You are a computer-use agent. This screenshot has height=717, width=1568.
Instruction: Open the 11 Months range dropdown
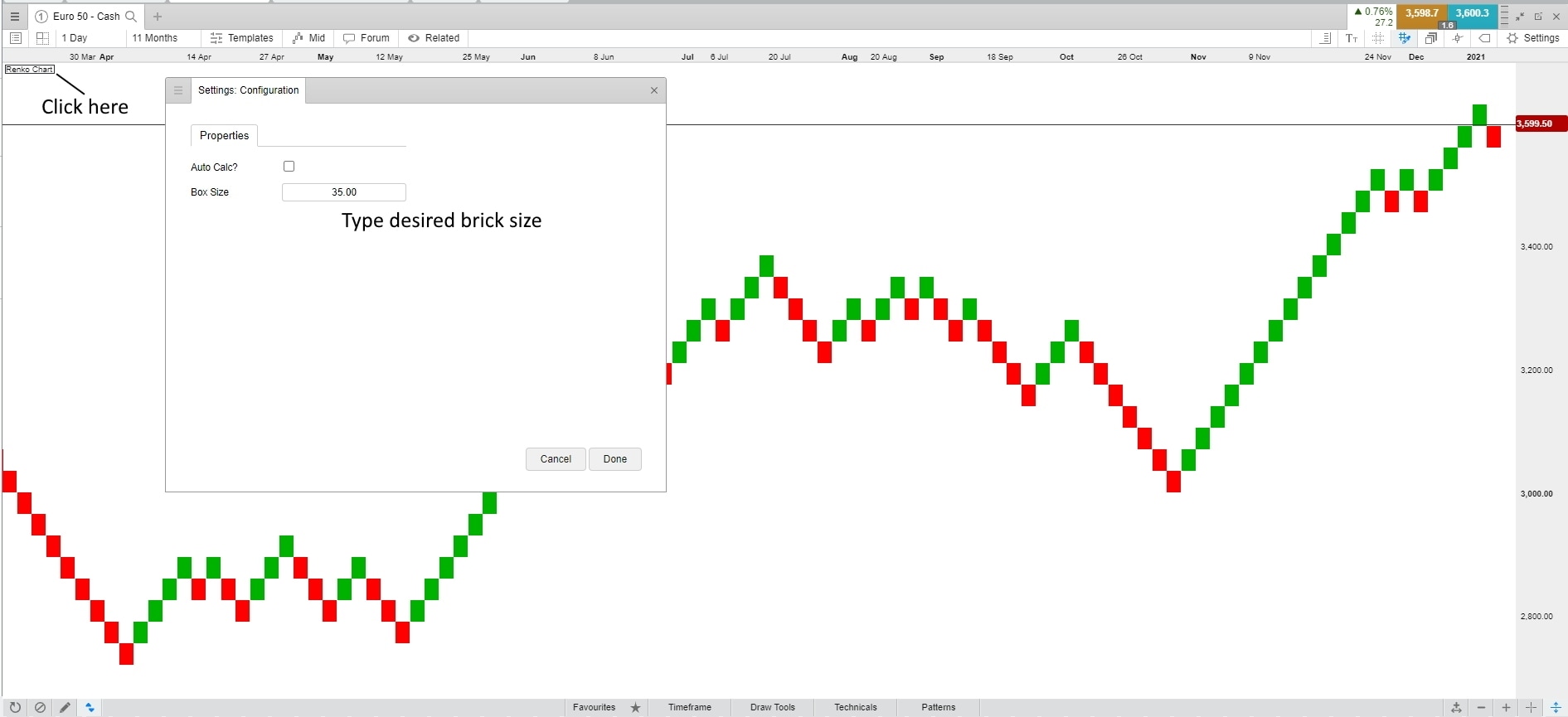pos(155,38)
